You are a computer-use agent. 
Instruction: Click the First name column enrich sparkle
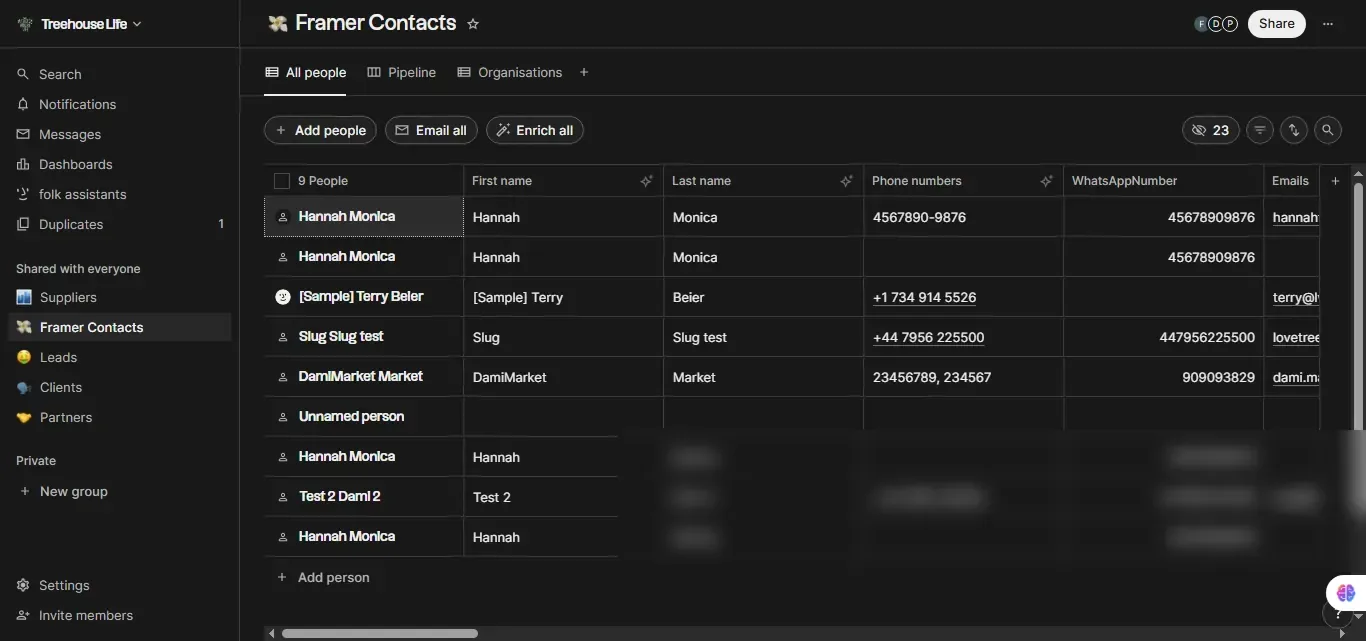(646, 181)
